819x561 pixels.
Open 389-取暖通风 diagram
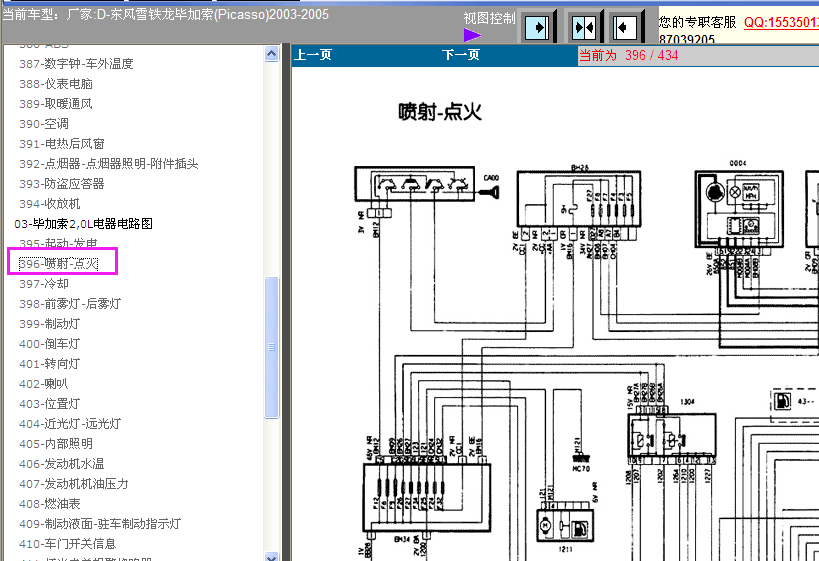click(56, 104)
